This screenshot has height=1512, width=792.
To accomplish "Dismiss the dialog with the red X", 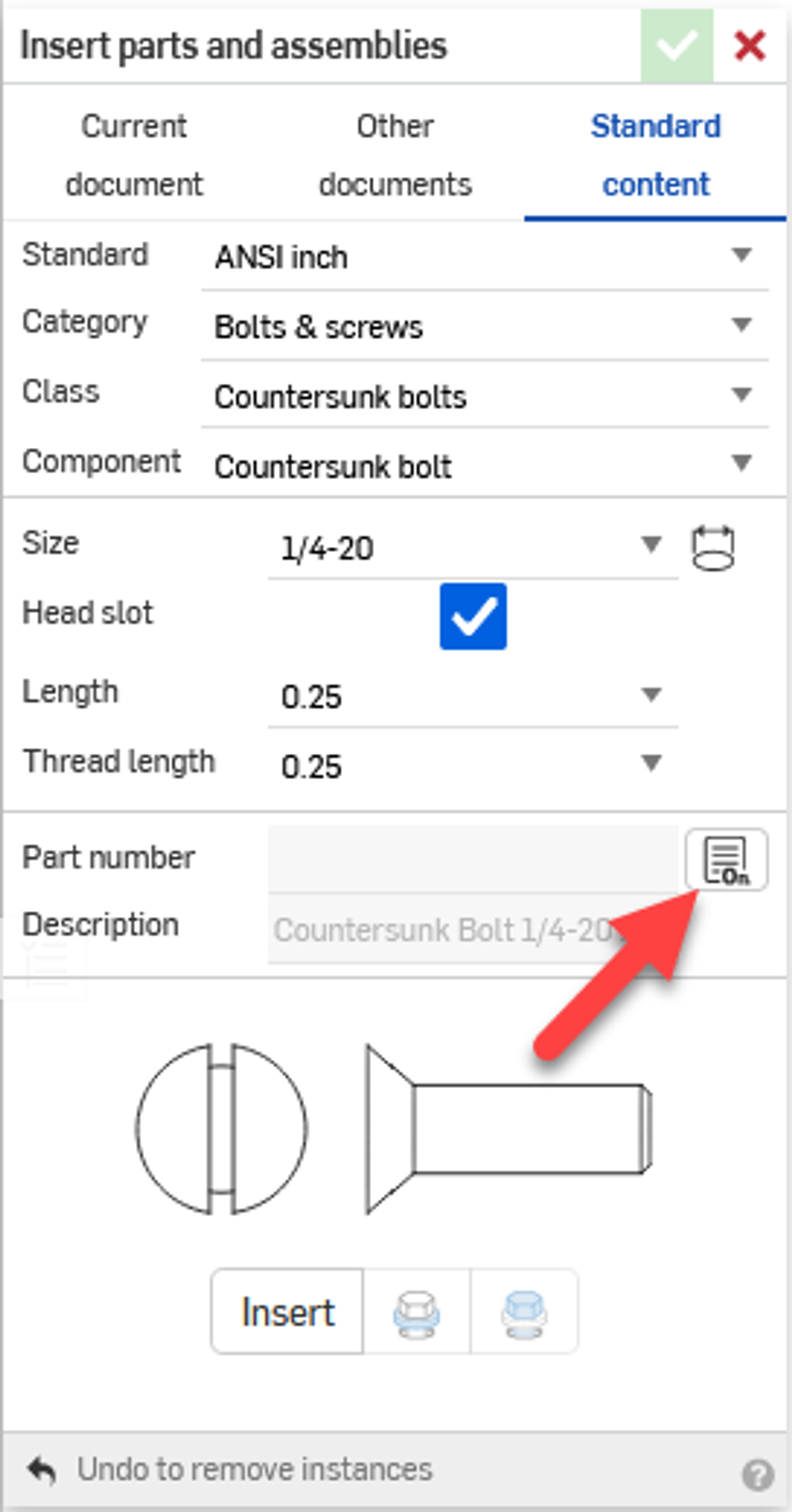I will 749,46.
